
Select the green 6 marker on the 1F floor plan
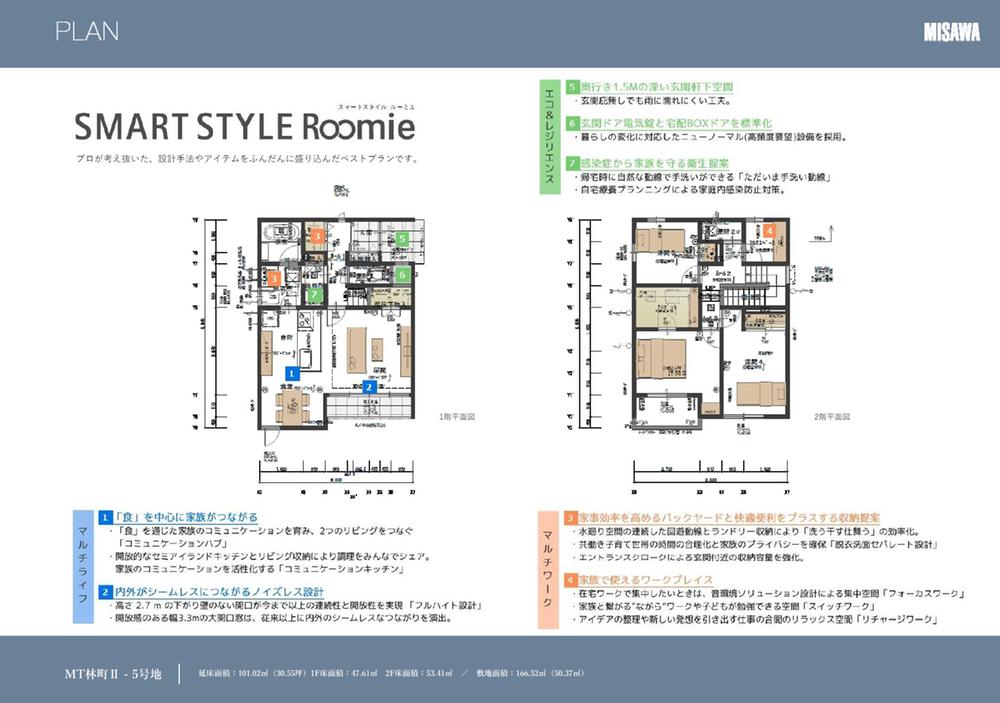402,274
